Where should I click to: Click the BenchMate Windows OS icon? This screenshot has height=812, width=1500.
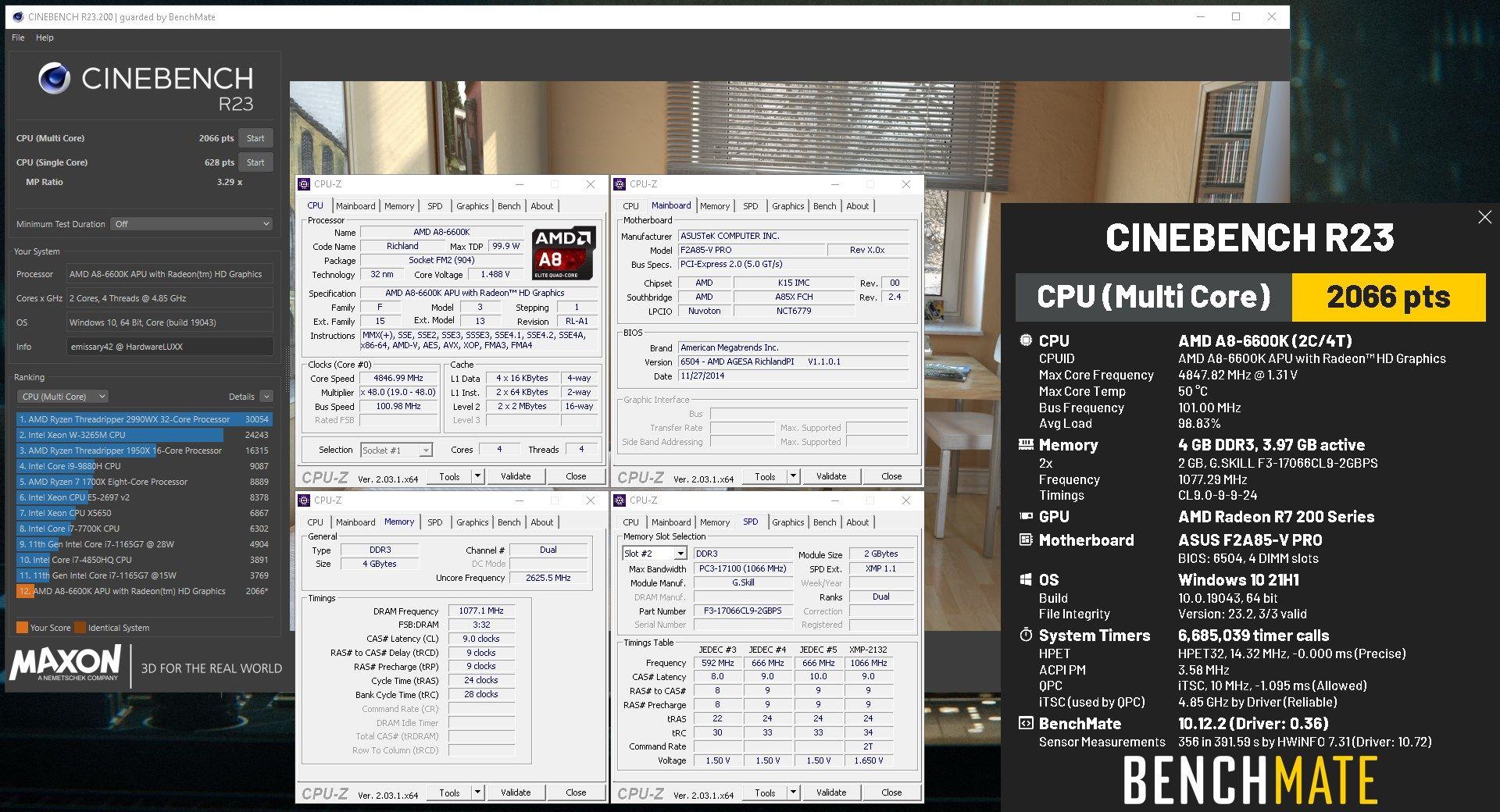[1026, 580]
